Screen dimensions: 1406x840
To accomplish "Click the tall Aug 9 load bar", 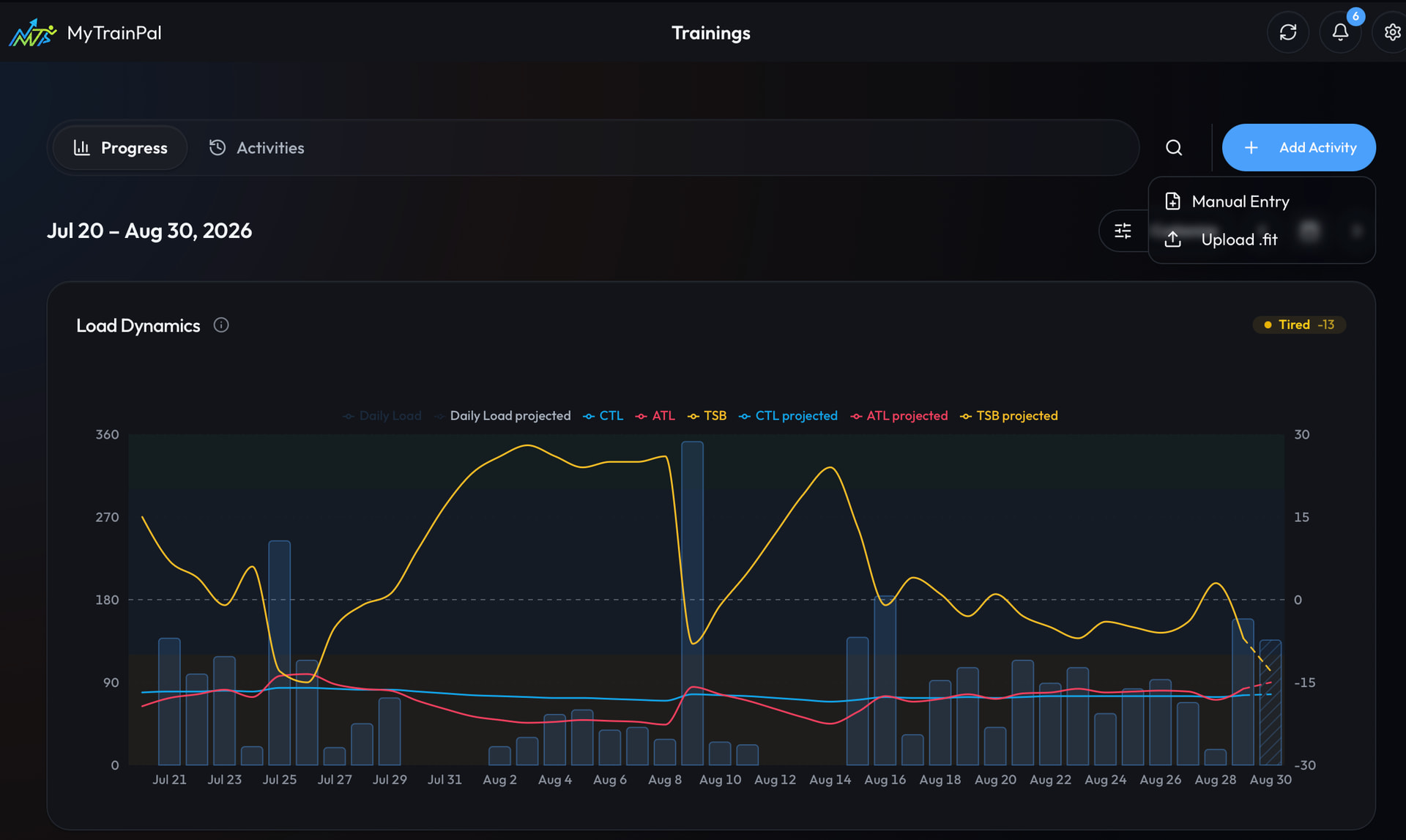I will pyautogui.click(x=692, y=603).
